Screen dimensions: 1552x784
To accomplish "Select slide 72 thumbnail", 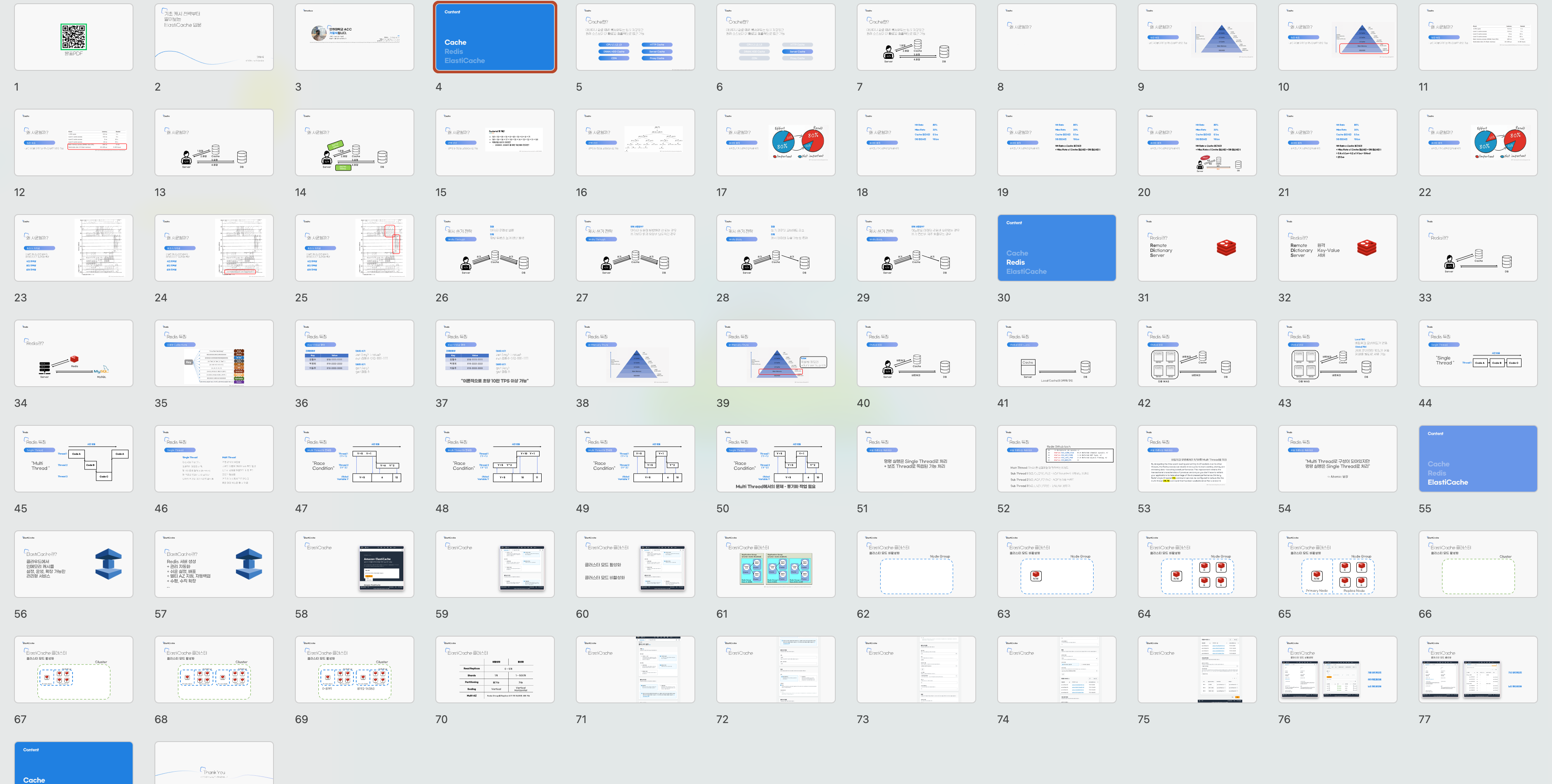I will click(776, 669).
